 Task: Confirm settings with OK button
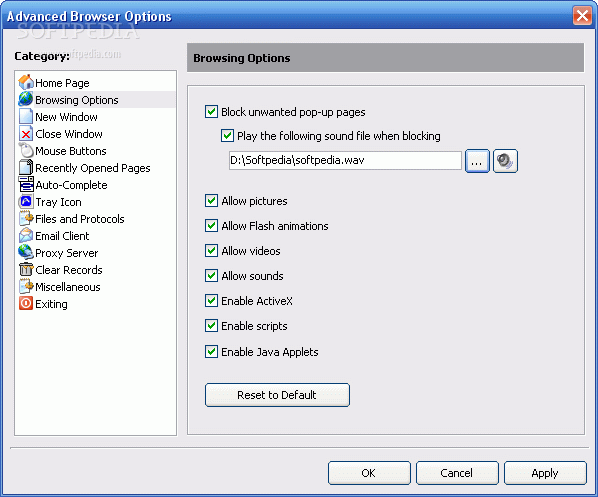pyautogui.click(x=369, y=473)
